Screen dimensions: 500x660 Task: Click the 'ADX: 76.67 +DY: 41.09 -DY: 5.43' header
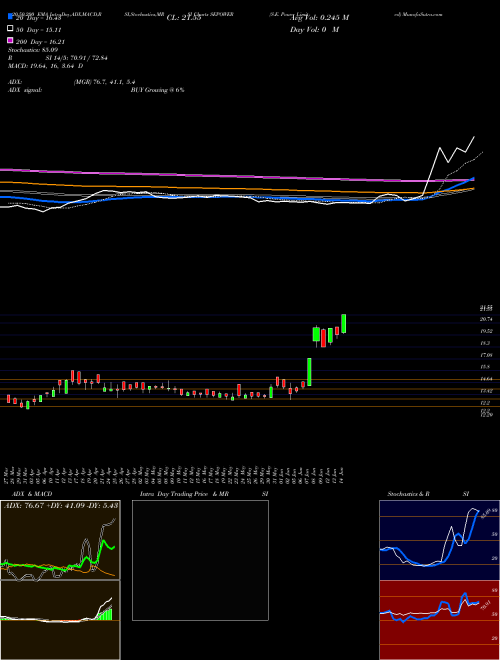(x=61, y=505)
